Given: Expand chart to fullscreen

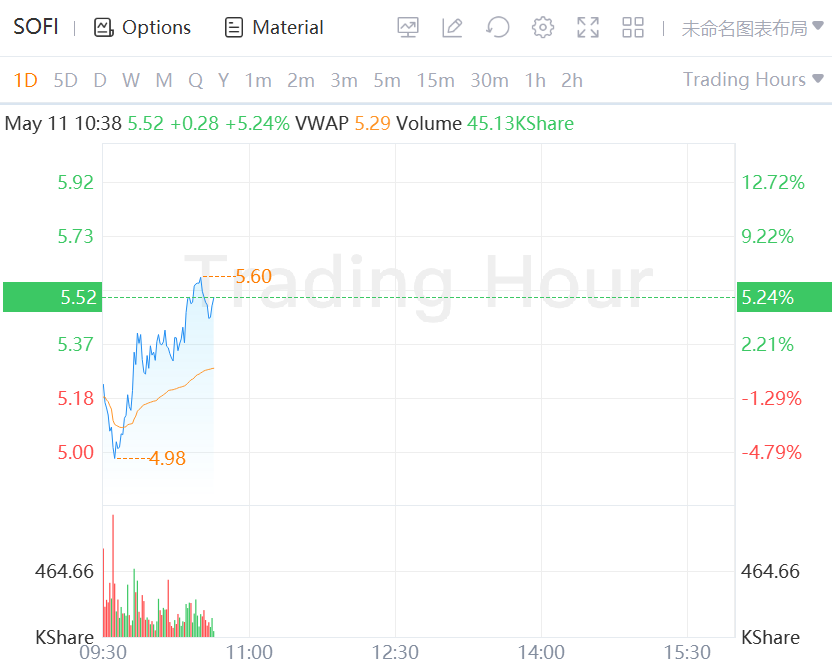Looking at the screenshot, I should [588, 28].
